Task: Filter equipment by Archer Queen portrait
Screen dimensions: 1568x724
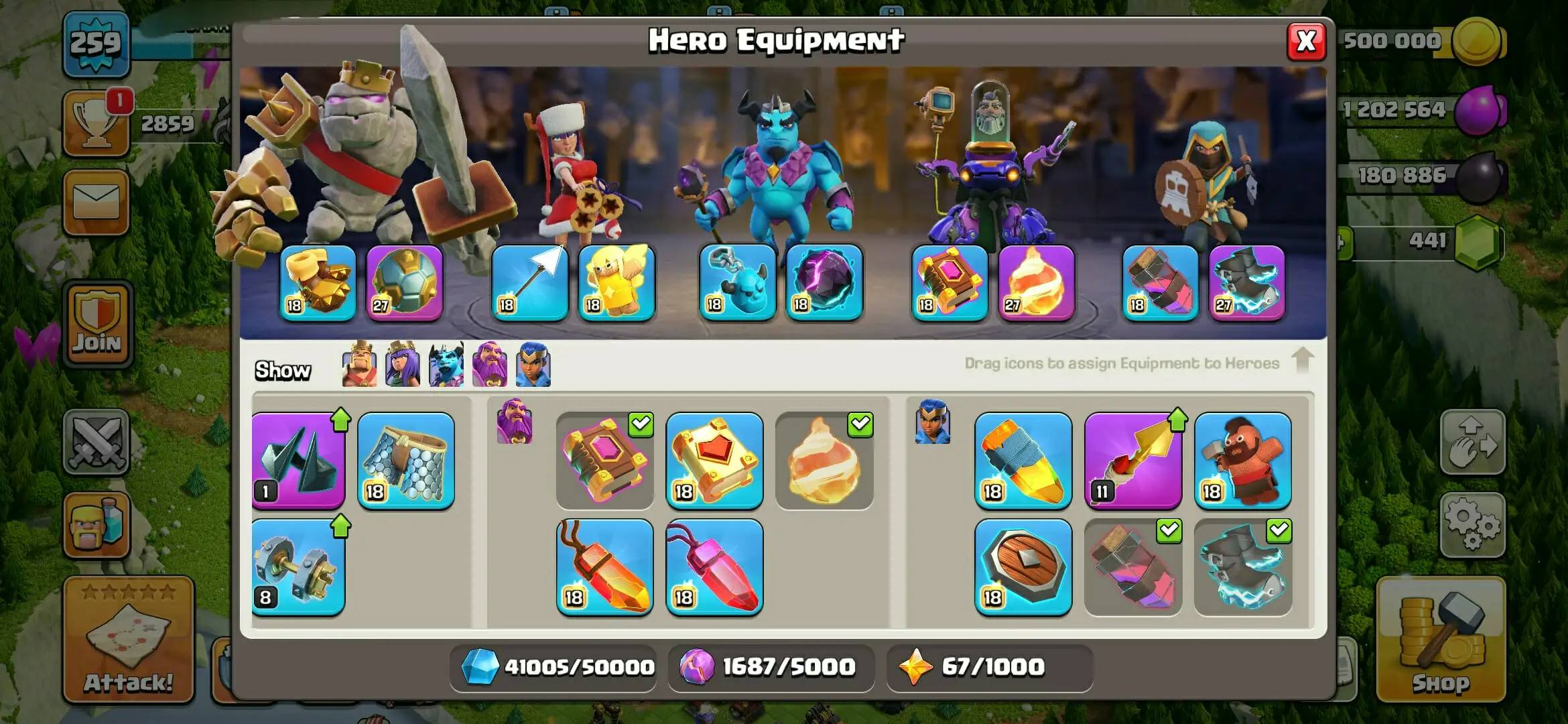Action: tap(402, 364)
